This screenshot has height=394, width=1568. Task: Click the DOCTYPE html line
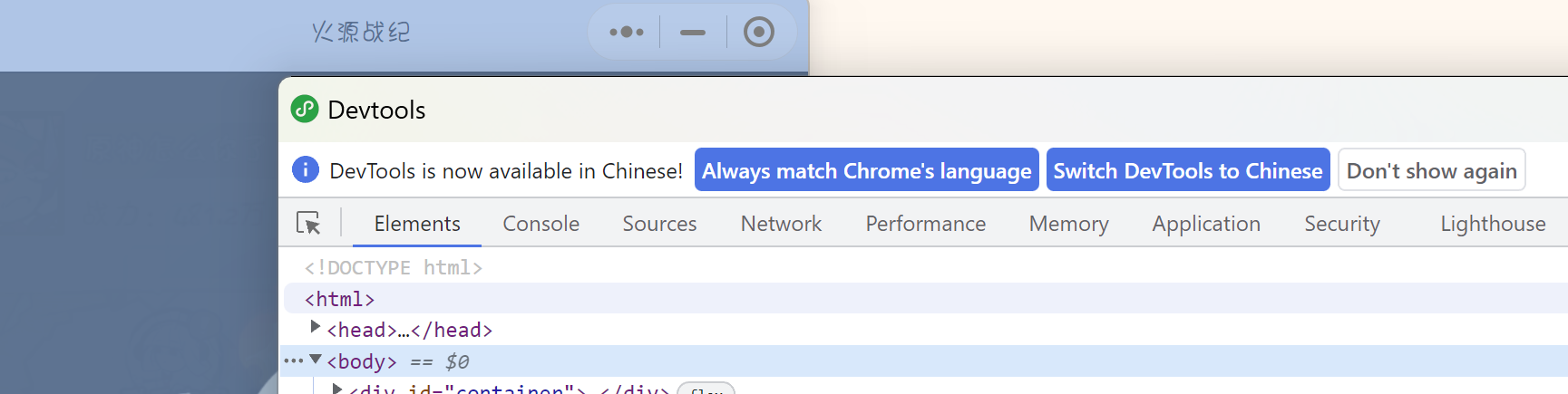394,268
